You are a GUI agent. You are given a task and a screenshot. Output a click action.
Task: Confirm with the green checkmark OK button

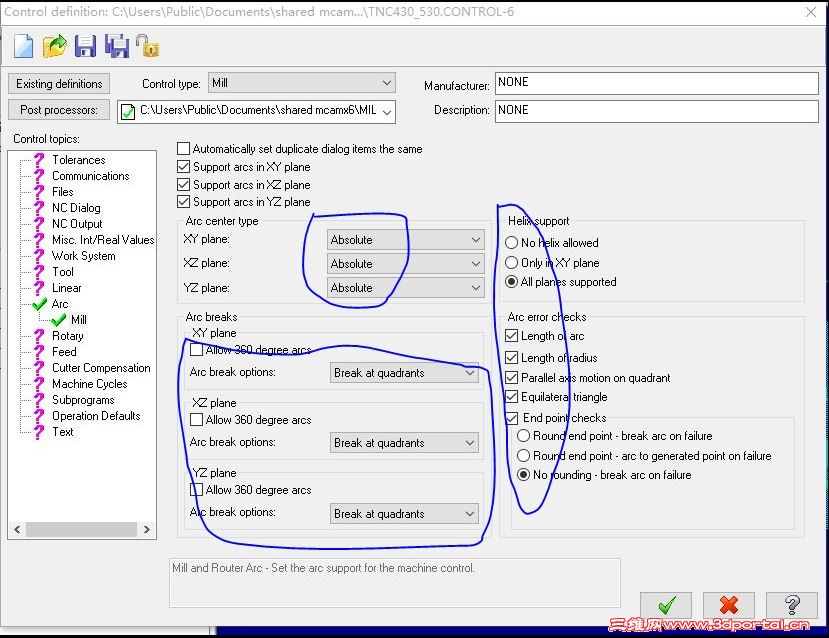(666, 604)
